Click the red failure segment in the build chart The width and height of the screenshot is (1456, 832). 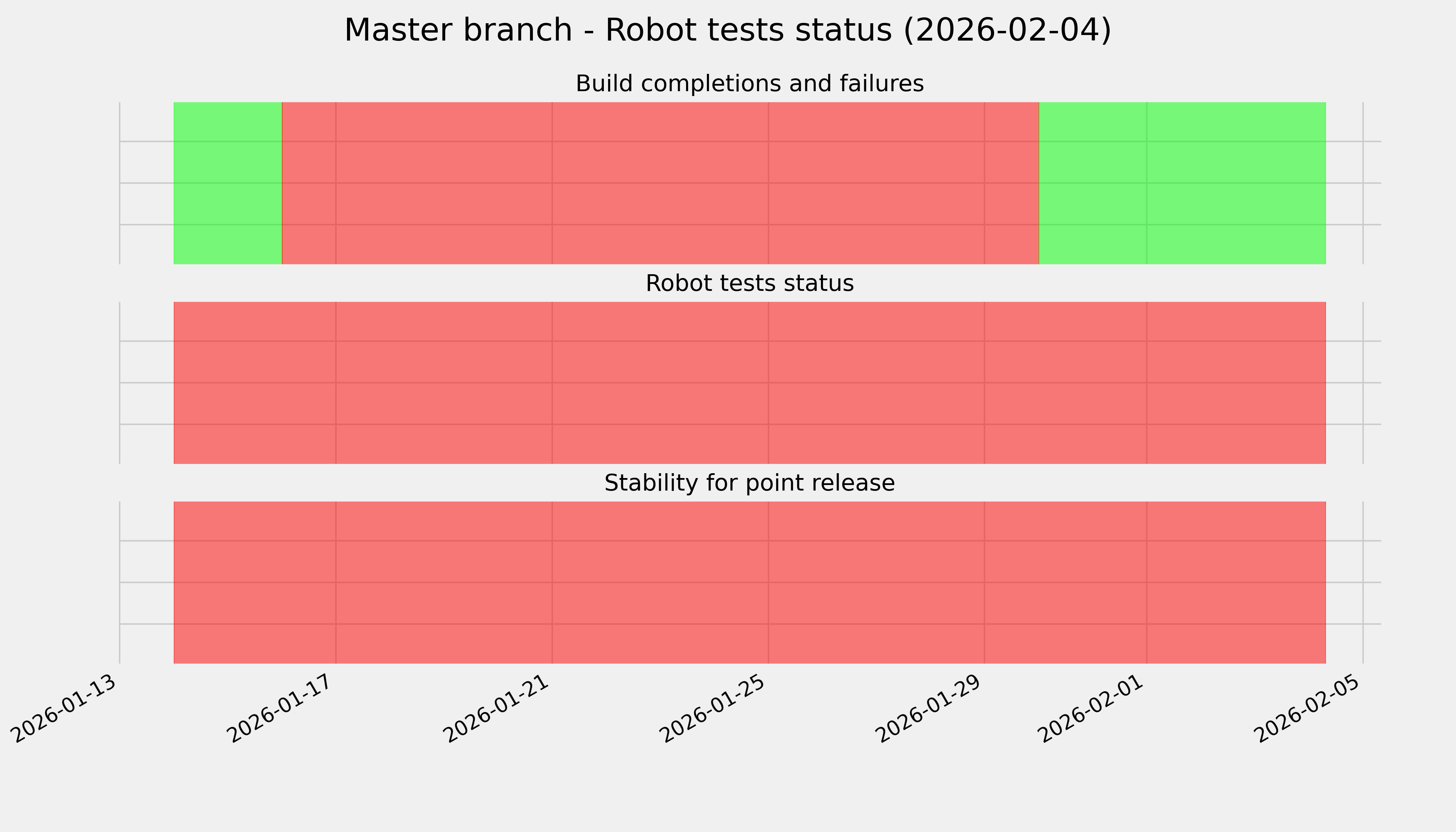(x=660, y=183)
